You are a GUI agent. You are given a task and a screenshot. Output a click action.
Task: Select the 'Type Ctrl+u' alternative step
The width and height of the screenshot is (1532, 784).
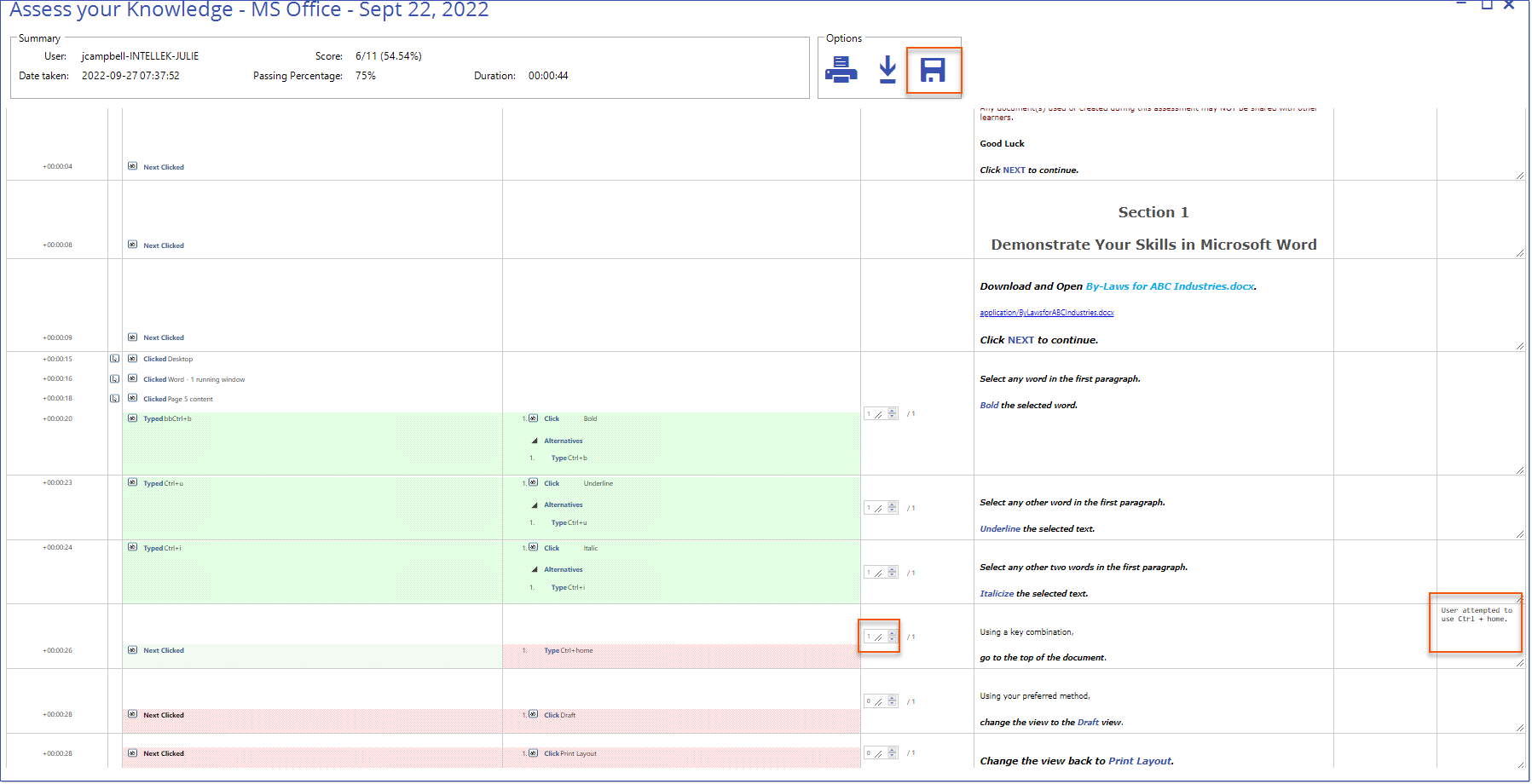pyautogui.click(x=569, y=523)
